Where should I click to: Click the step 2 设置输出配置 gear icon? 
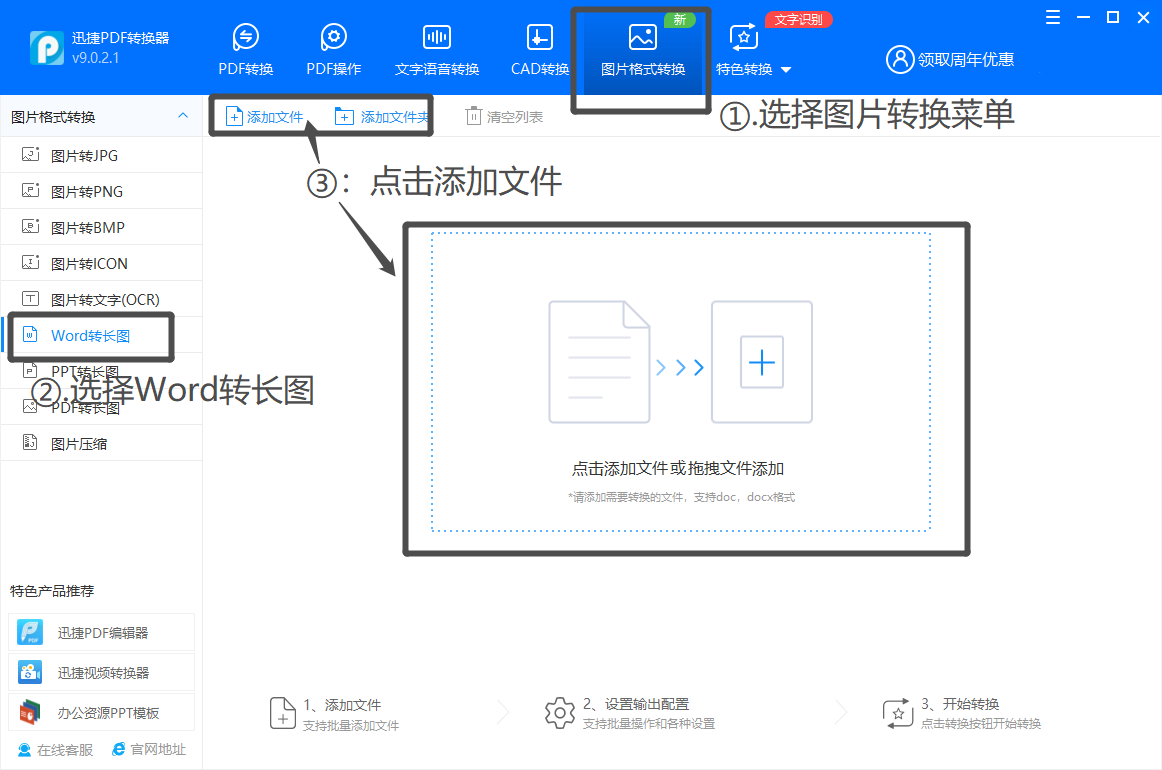pos(560,713)
